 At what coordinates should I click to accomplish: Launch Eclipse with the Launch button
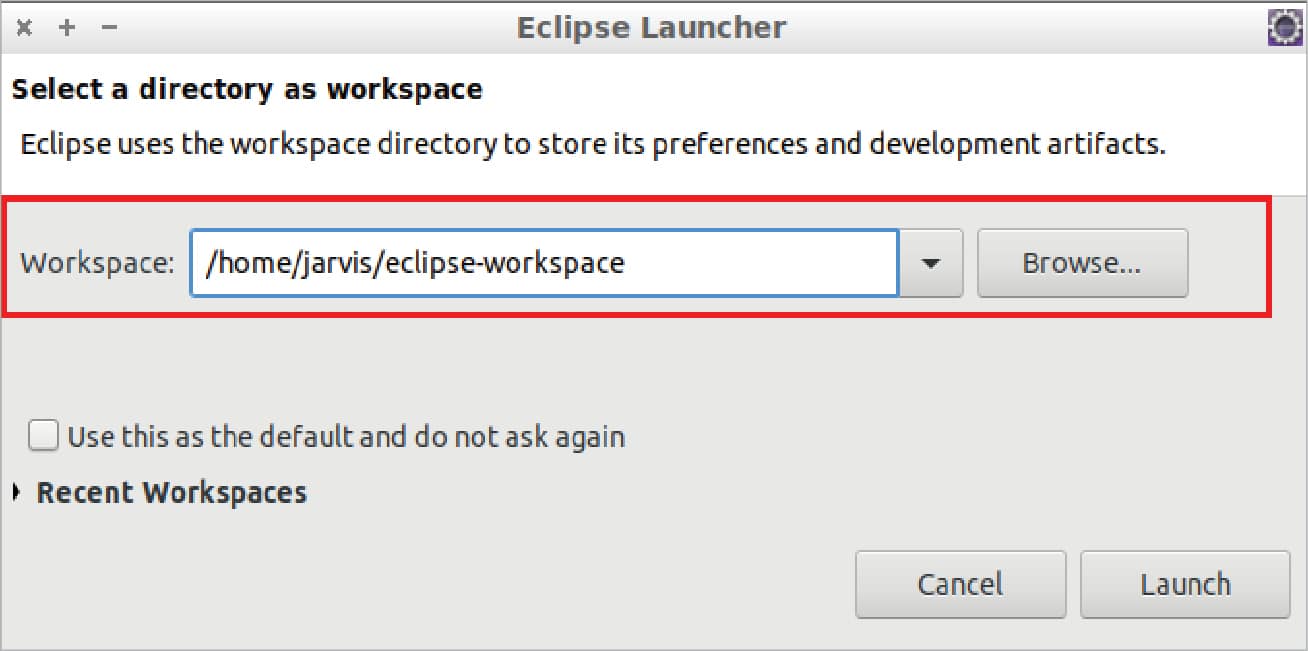point(1185,584)
